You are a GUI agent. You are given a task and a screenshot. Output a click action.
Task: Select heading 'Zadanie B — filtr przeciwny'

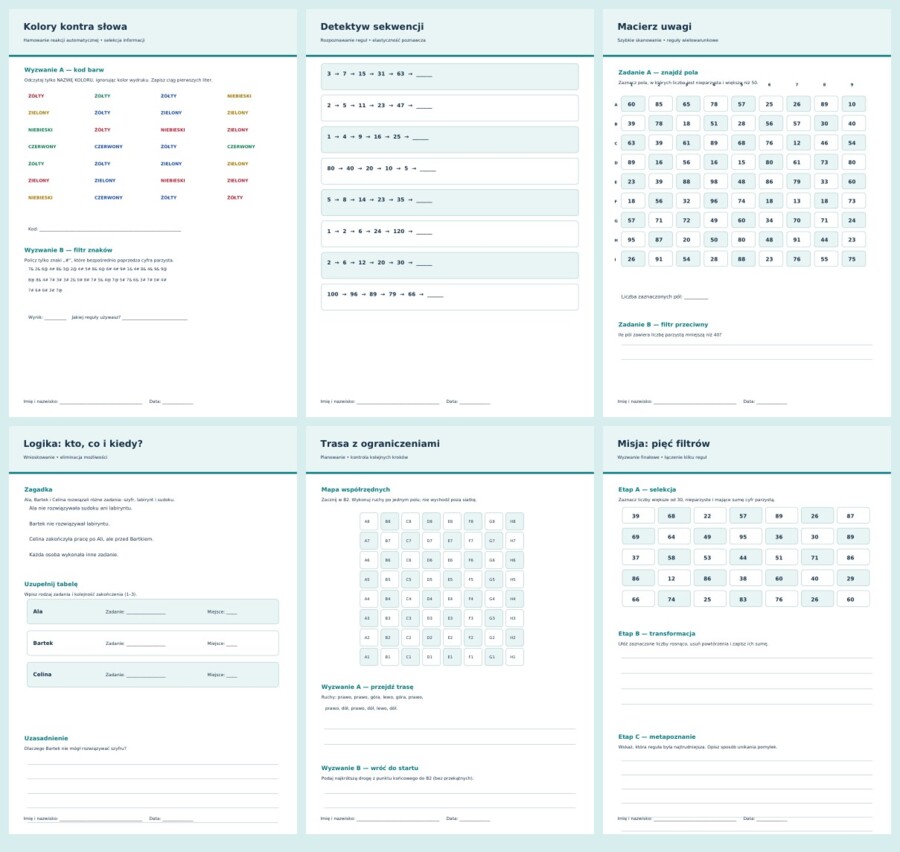(x=663, y=325)
